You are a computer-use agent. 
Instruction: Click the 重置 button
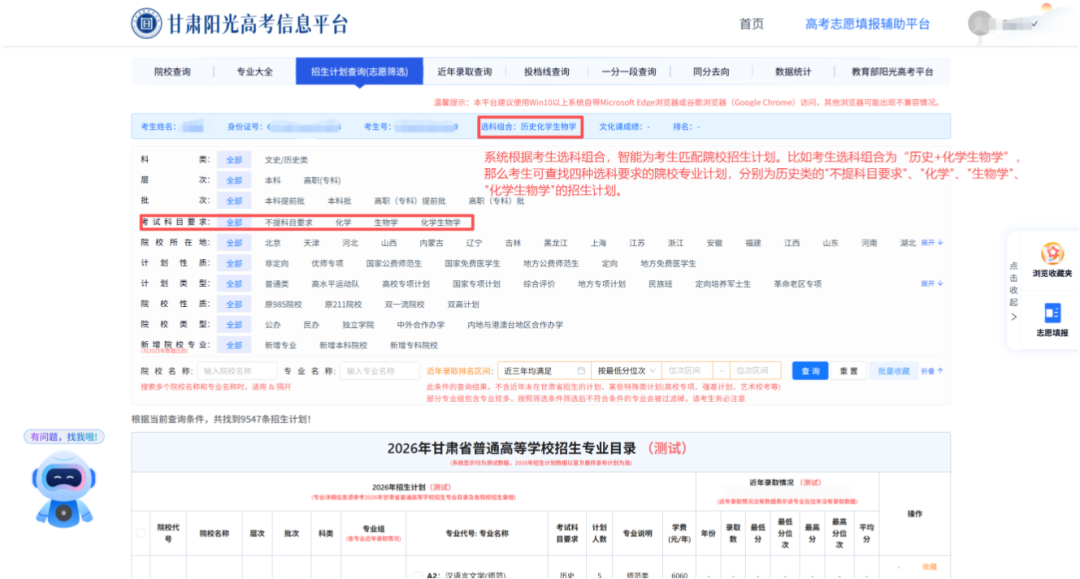(x=849, y=370)
